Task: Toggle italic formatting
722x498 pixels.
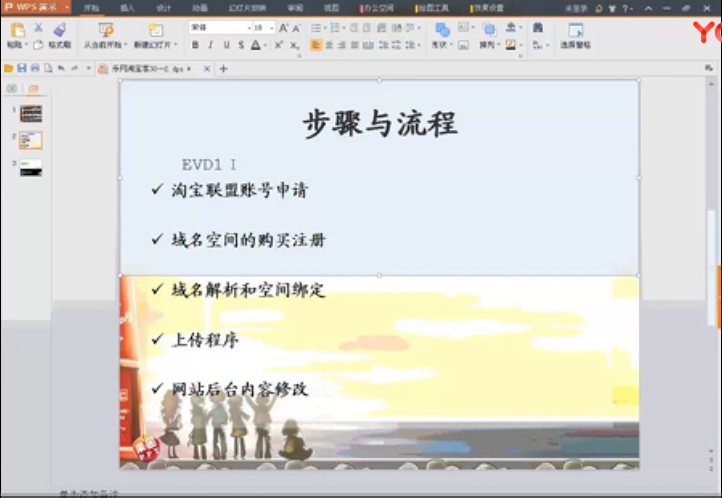Action: coord(211,45)
